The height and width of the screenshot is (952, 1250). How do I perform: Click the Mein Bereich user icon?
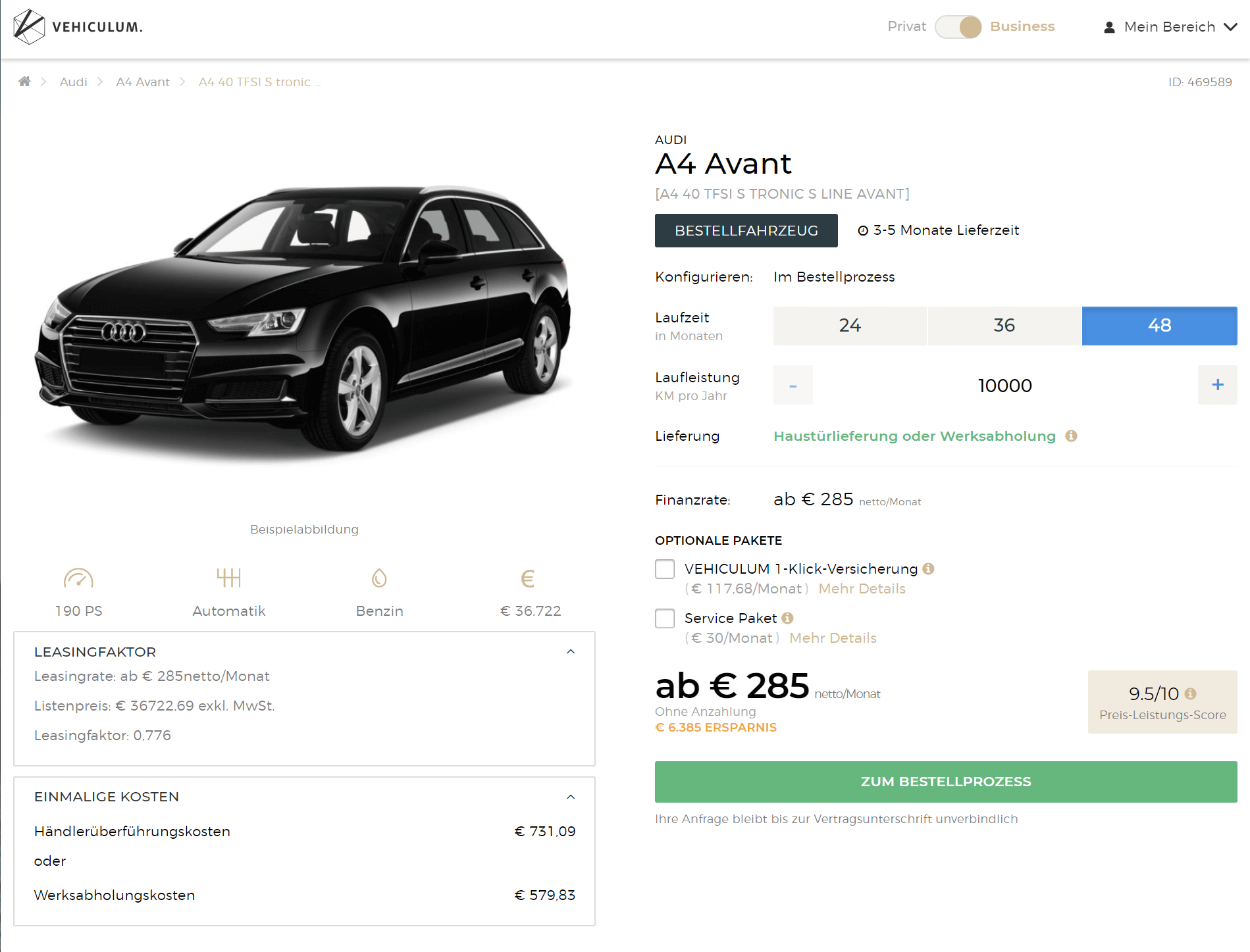[x=1109, y=27]
